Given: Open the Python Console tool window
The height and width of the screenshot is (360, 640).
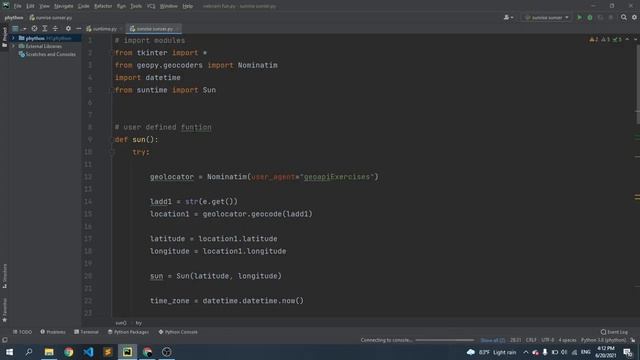Looking at the screenshot, I should coord(178,332).
